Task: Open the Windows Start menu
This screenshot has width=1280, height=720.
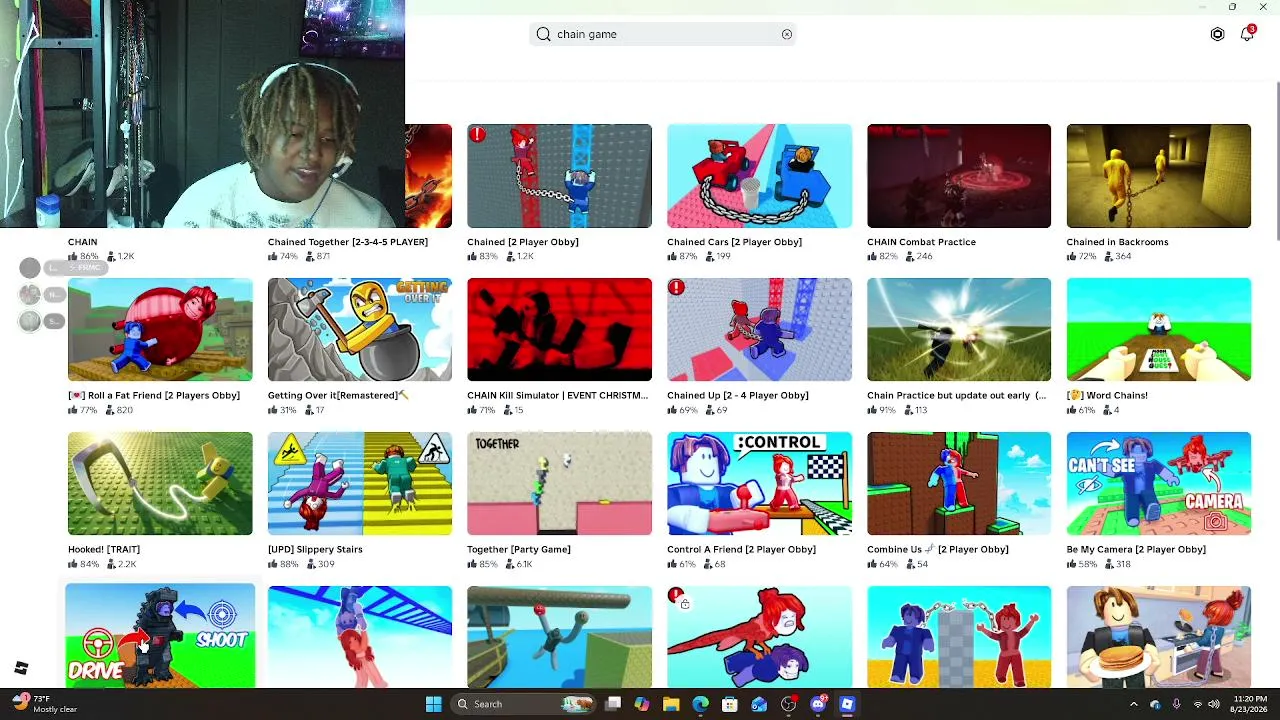Action: point(433,704)
